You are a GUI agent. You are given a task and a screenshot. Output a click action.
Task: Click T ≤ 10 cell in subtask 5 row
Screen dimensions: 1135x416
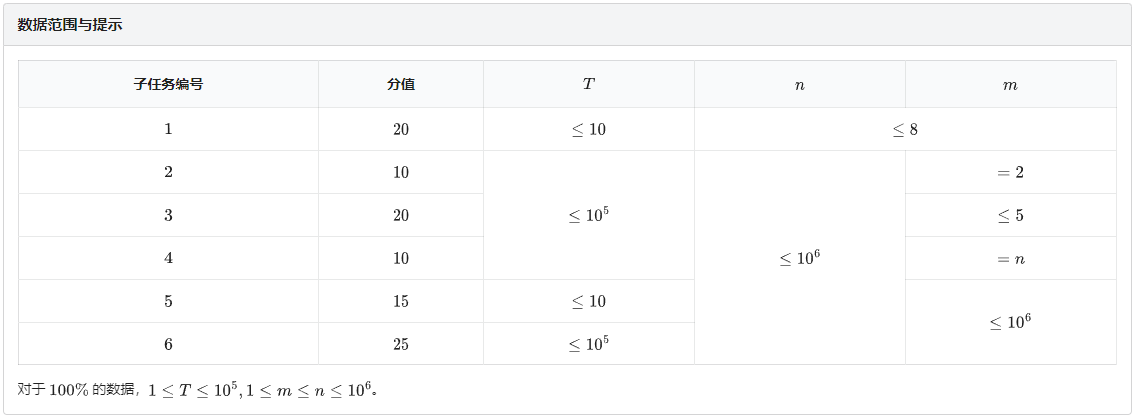point(588,301)
